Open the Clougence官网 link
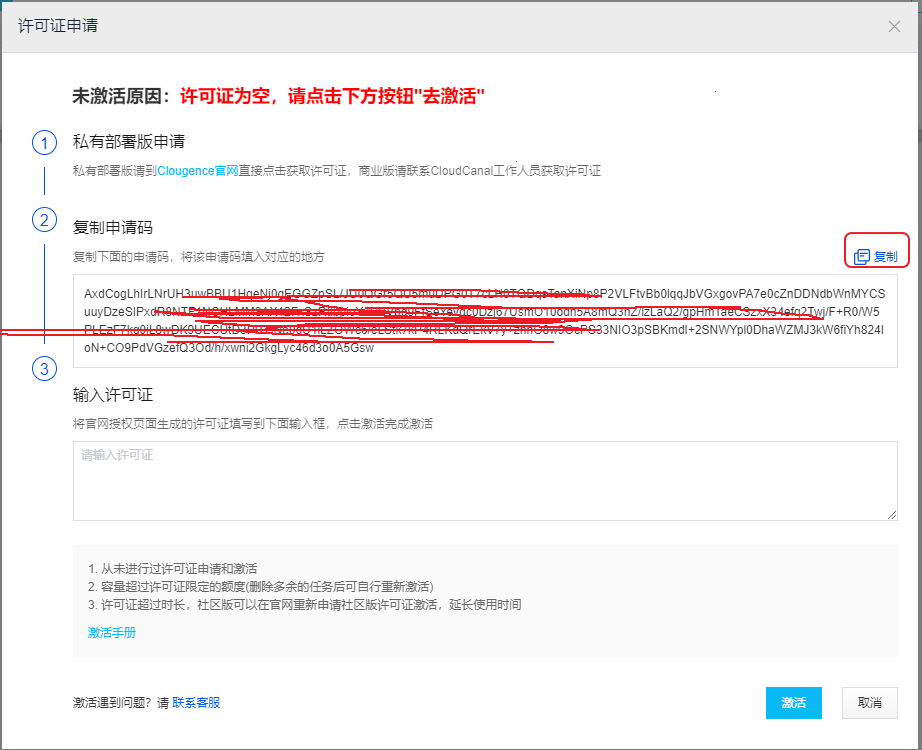 click(x=198, y=171)
